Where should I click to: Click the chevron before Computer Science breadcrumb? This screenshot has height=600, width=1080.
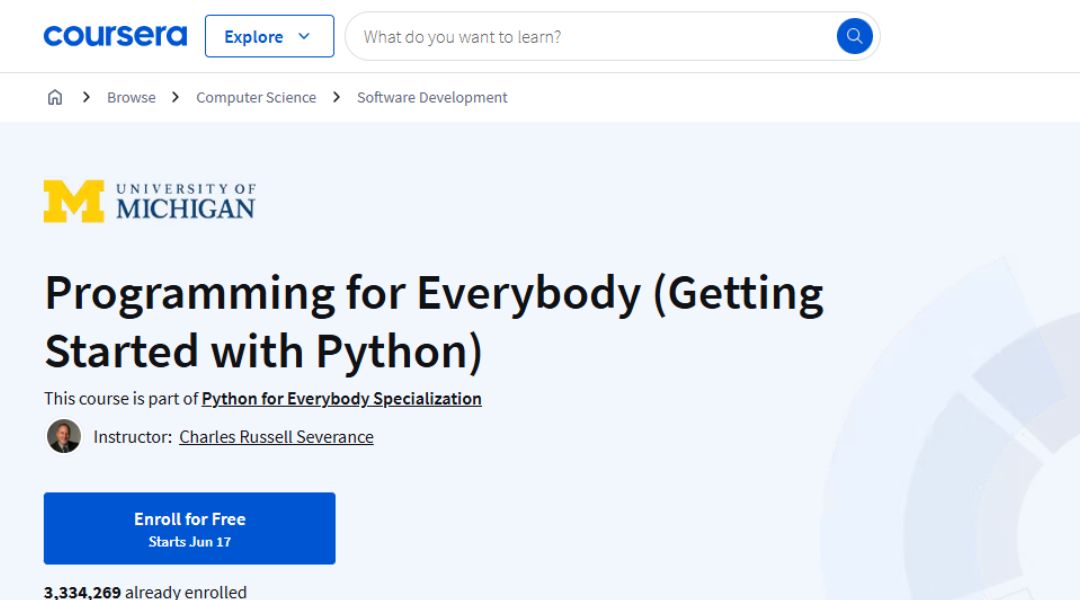tap(176, 97)
